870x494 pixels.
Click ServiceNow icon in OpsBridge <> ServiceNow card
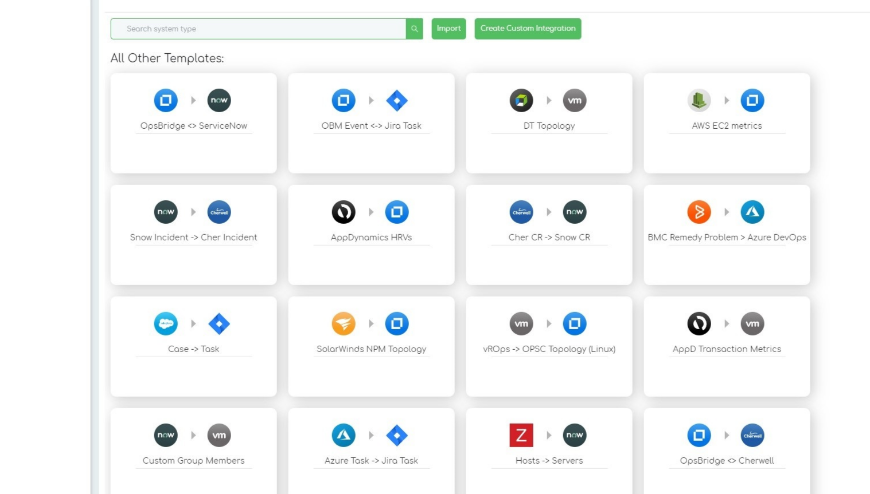(x=219, y=100)
